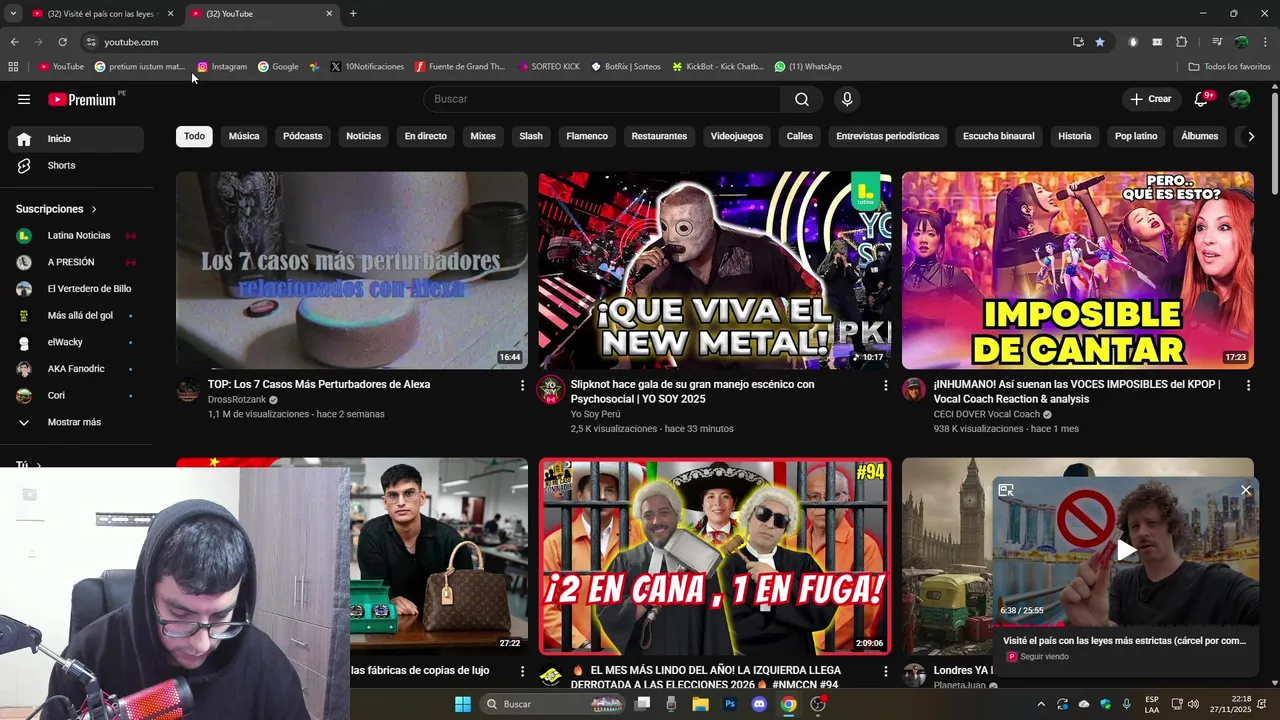Open the notifications bell
The height and width of the screenshot is (720, 1280).
point(1202,99)
